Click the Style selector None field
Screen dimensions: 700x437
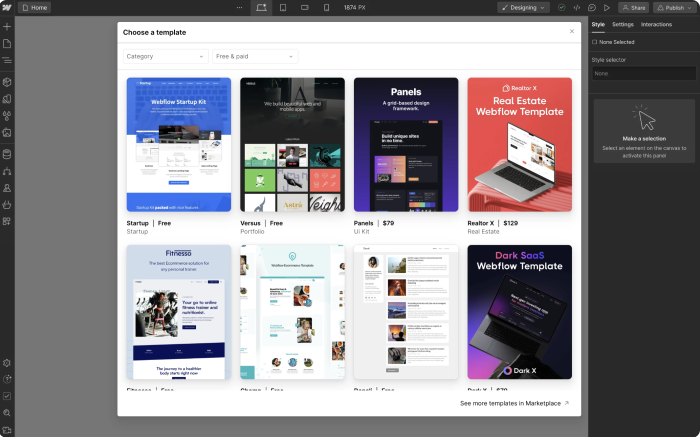tap(644, 73)
